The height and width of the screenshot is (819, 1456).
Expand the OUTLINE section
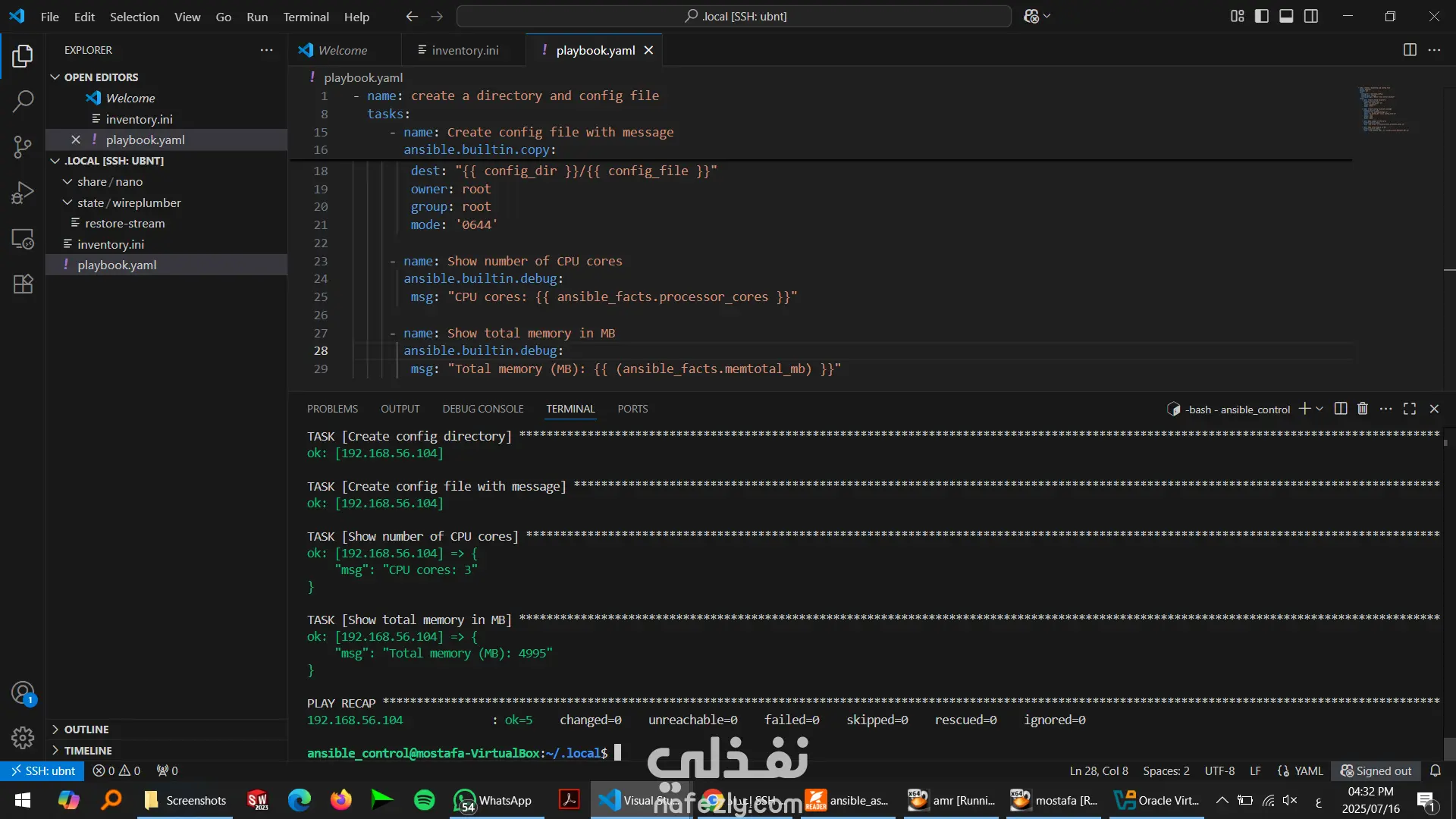(x=86, y=730)
